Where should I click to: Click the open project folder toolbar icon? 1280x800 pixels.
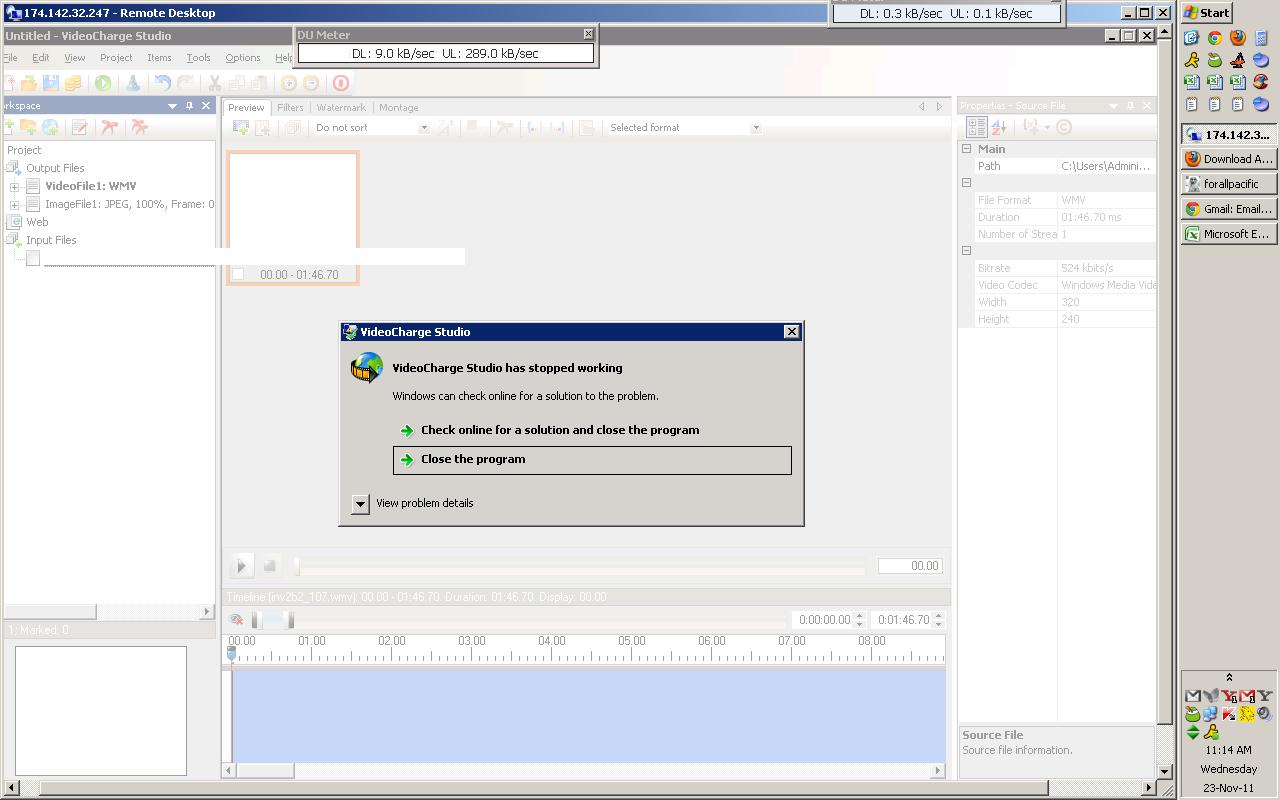coord(29,83)
